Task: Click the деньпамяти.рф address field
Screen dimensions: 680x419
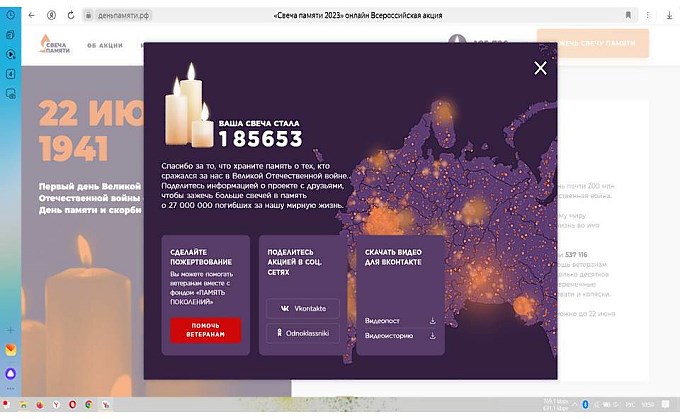Action: tap(124, 15)
